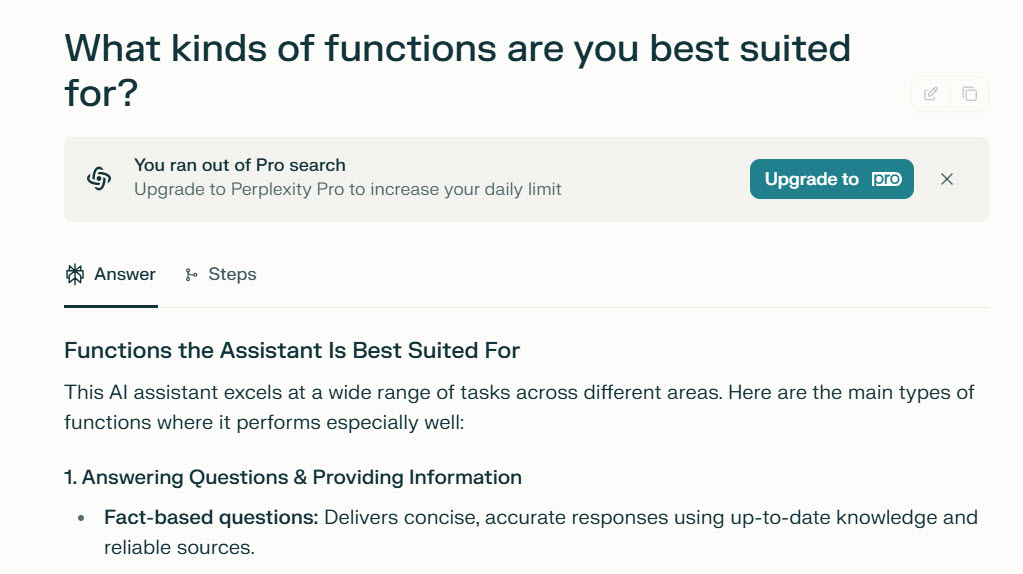1023x574 pixels.
Task: Click the '1. Answering Questions & Providing Information' heading
Action: pos(292,477)
